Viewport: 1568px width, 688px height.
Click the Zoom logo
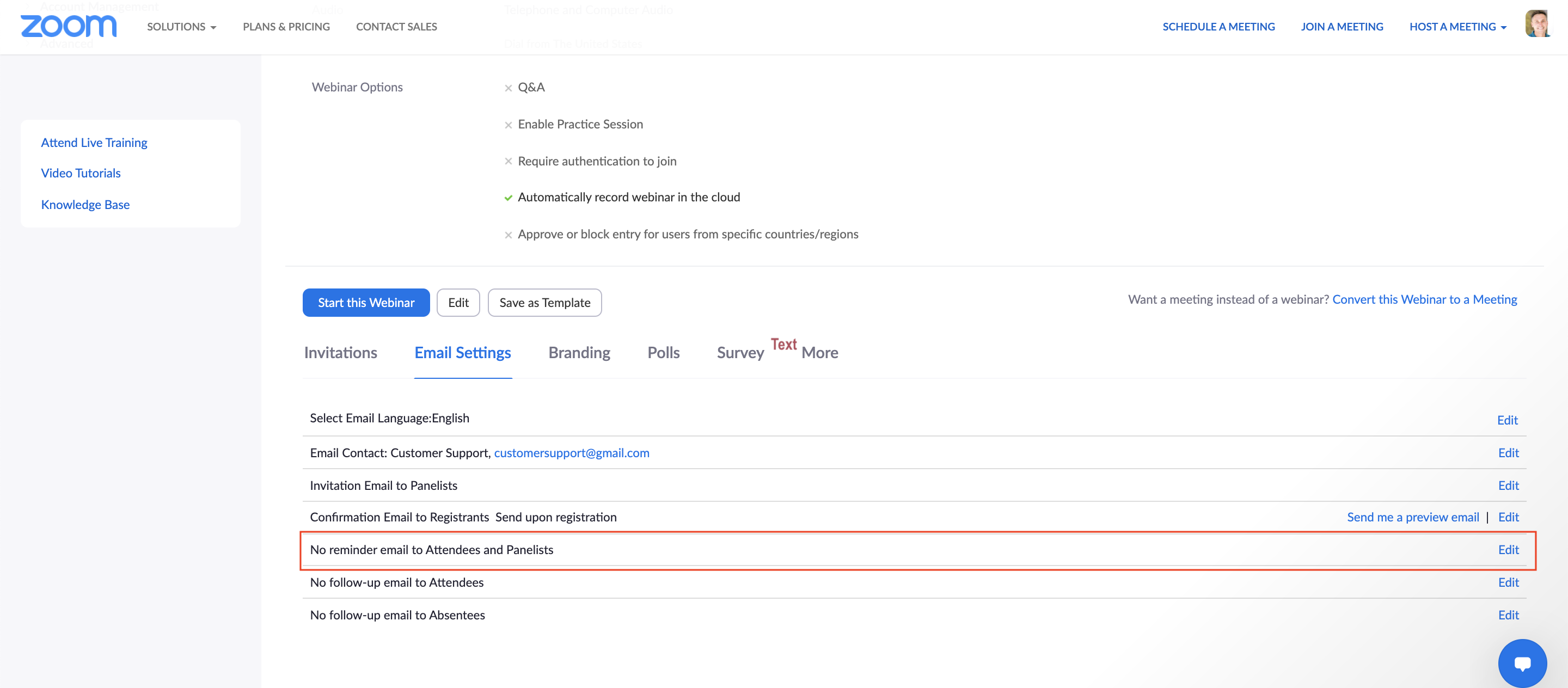tap(68, 26)
